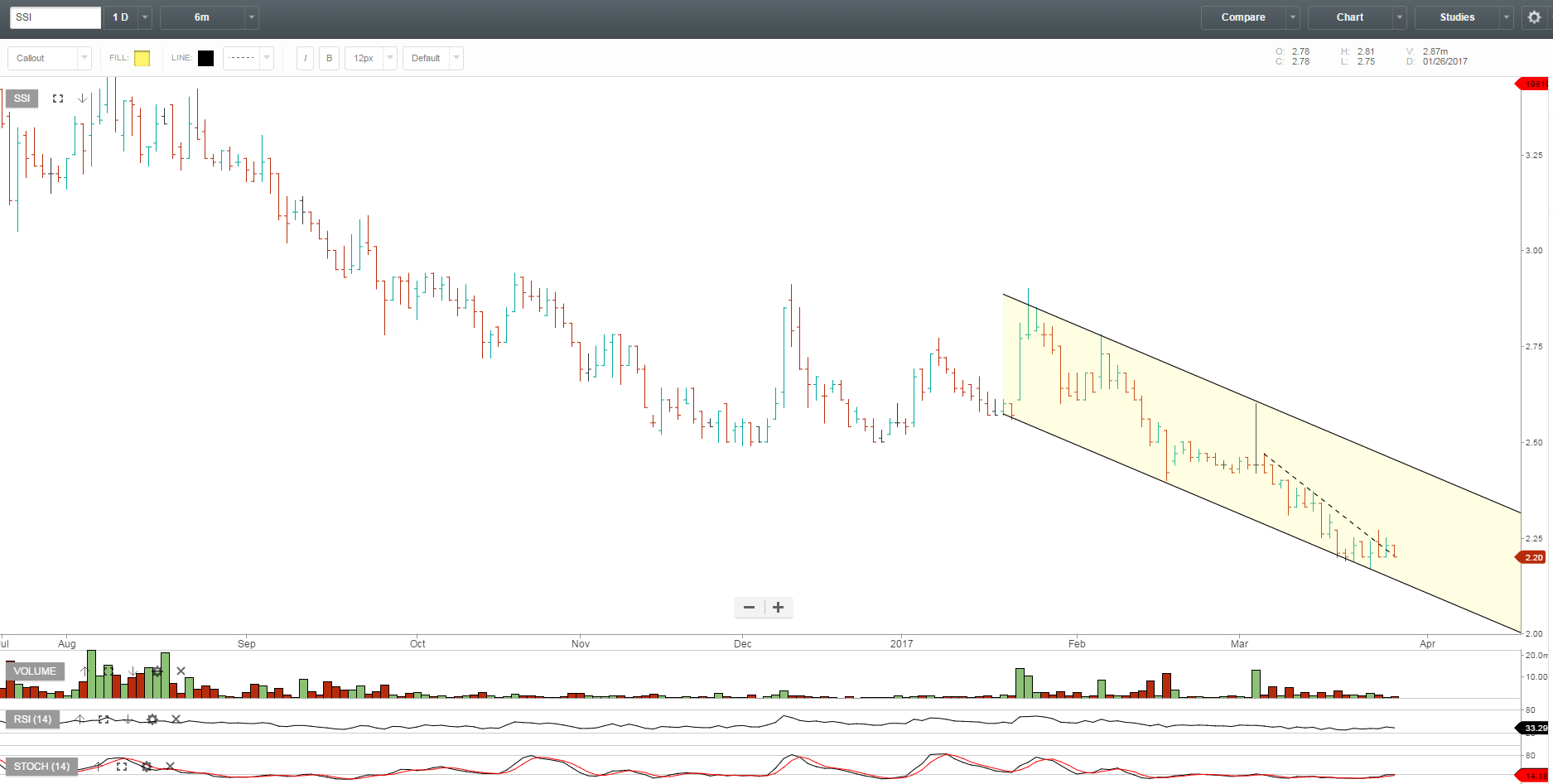This screenshot has height=784, width=1553.
Task: Move the VOLUME study panel up
Action: [84, 671]
